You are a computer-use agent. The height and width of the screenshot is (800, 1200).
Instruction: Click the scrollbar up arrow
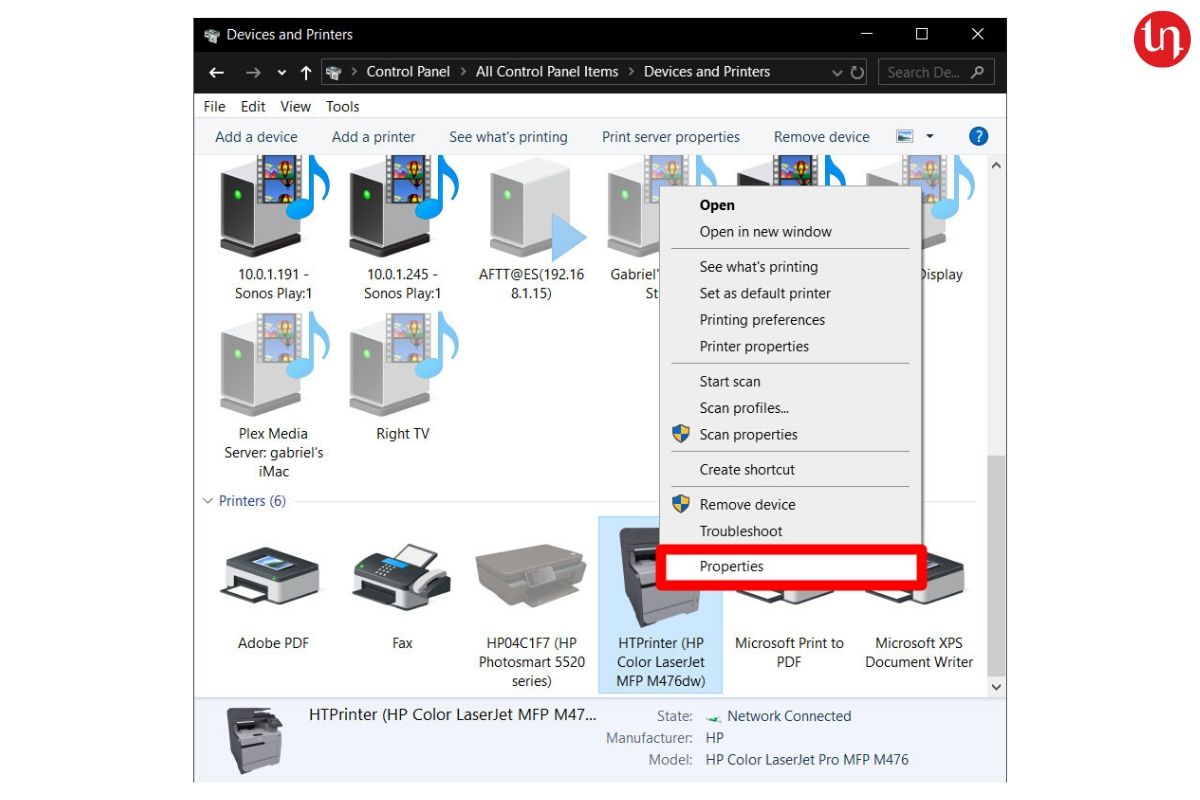tap(995, 165)
